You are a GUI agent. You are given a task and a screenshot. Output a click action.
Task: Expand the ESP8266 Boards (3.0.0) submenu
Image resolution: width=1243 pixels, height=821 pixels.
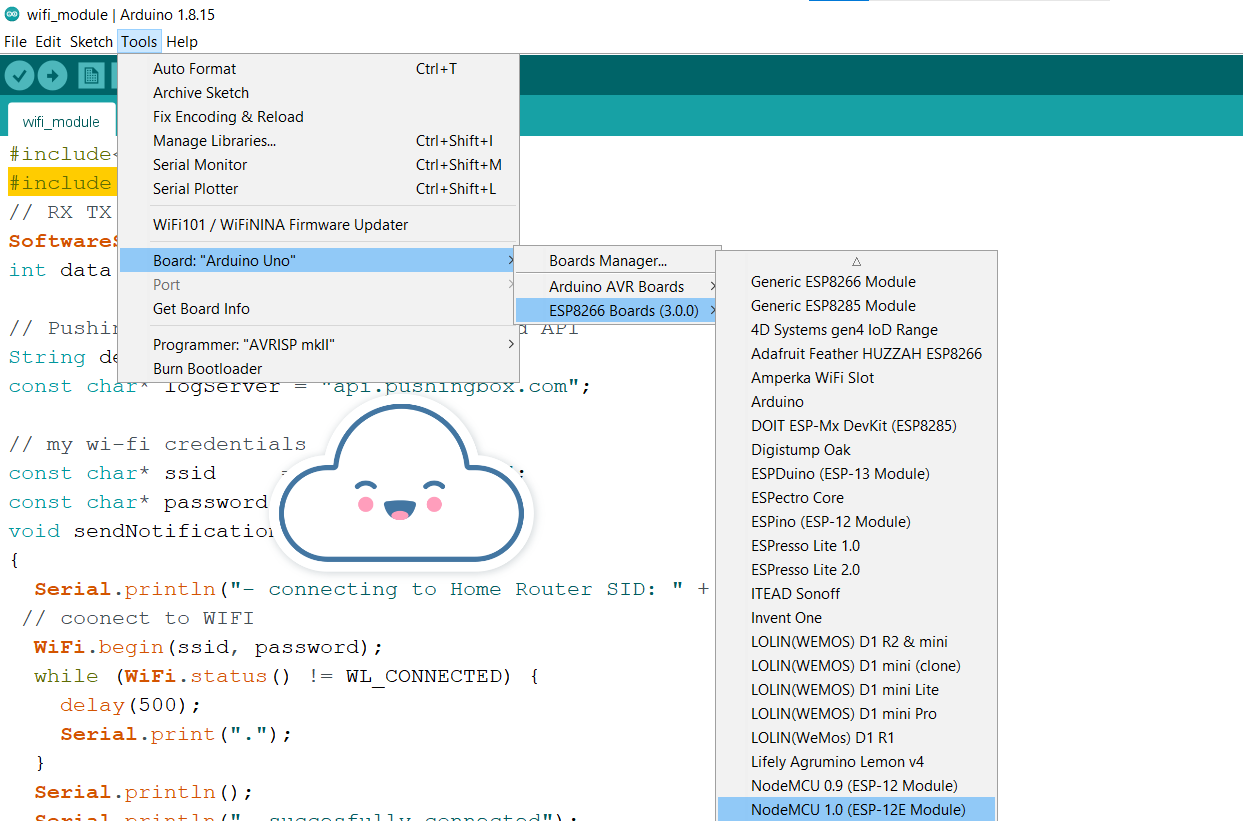coord(617,311)
